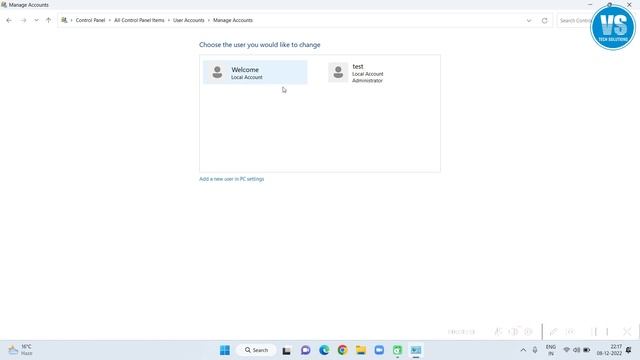Click the volume speaker tray icon
Viewport: 640px width, 360px height.
(x=576, y=350)
